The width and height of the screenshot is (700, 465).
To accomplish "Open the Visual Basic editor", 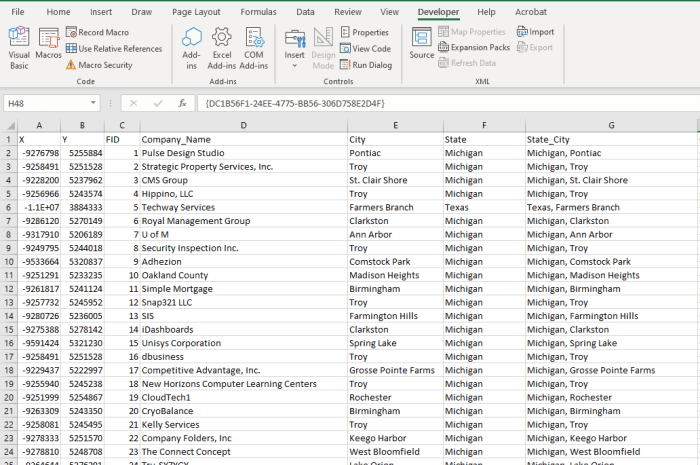I will pos(19,47).
